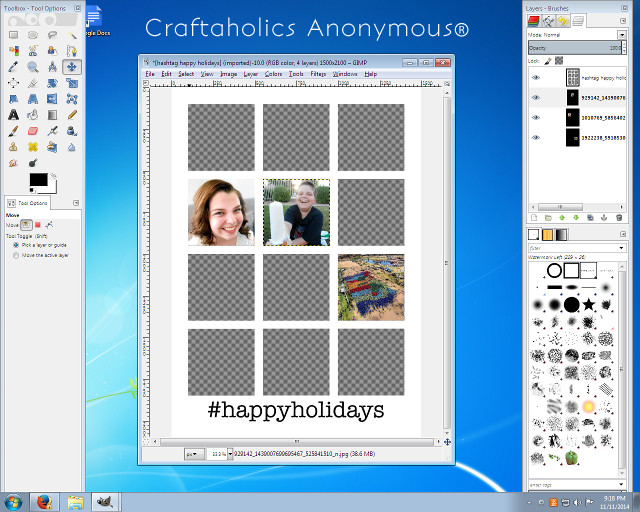Select the Measure compass tool
Image resolution: width=640 pixels, height=512 pixels.
pyautogui.click(x=52, y=67)
